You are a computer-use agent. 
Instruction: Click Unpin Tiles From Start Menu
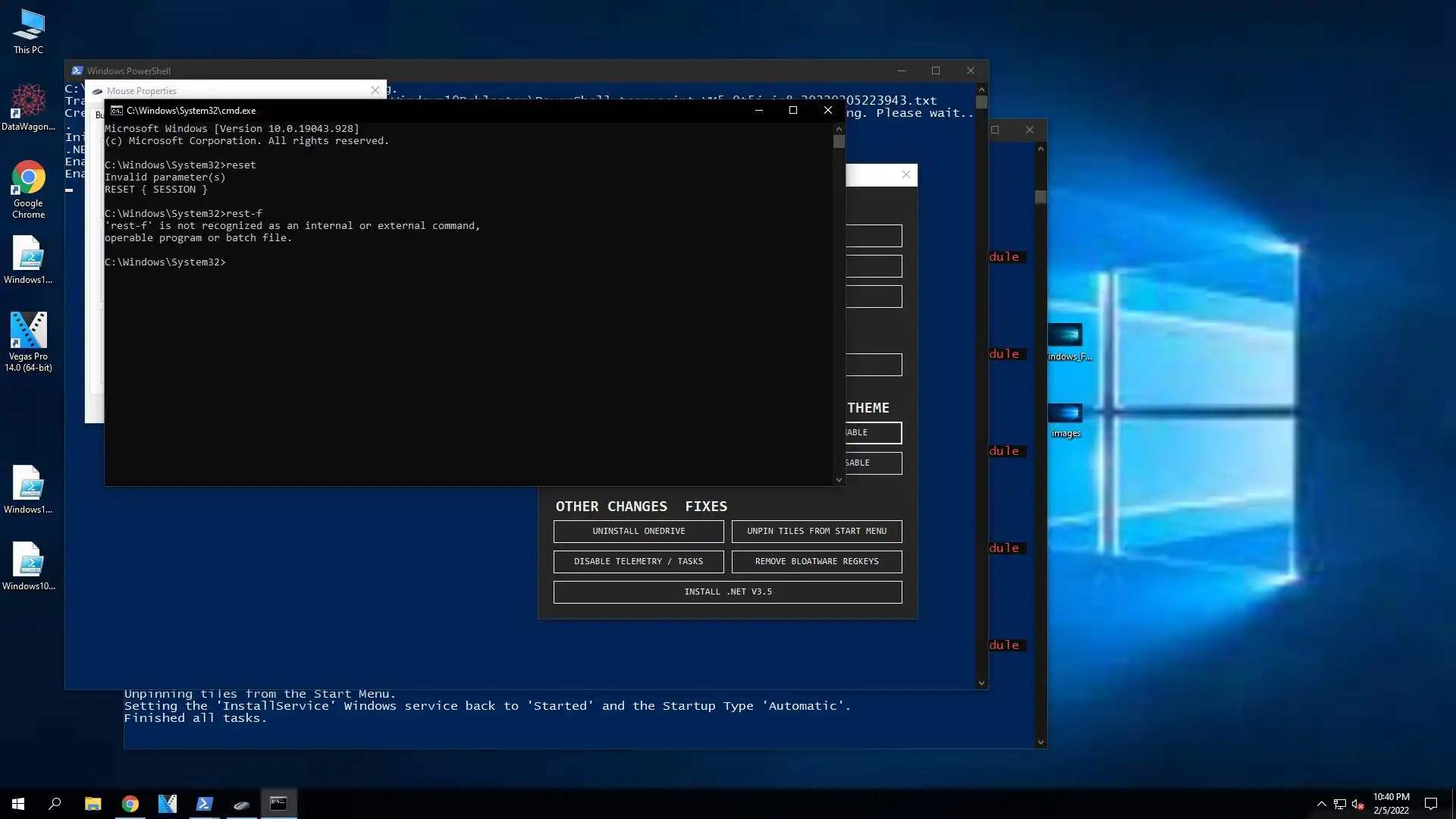pos(816,531)
